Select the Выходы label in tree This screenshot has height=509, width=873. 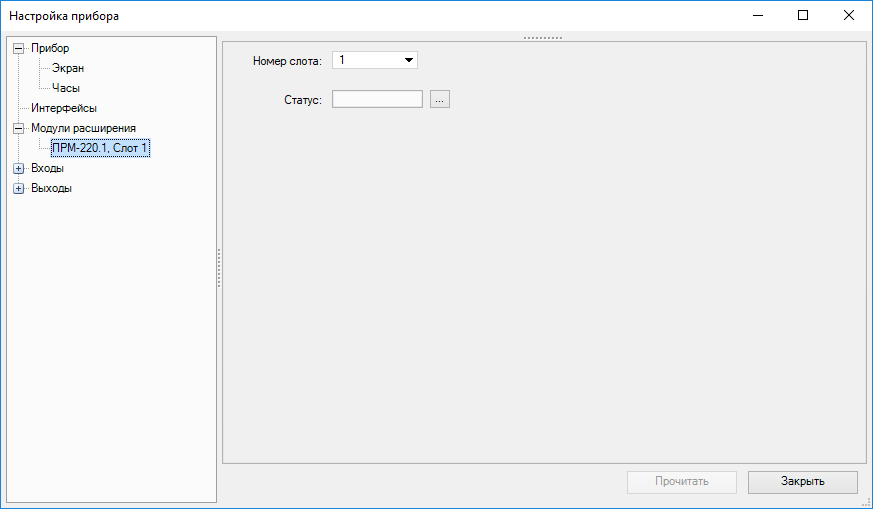click(x=51, y=188)
